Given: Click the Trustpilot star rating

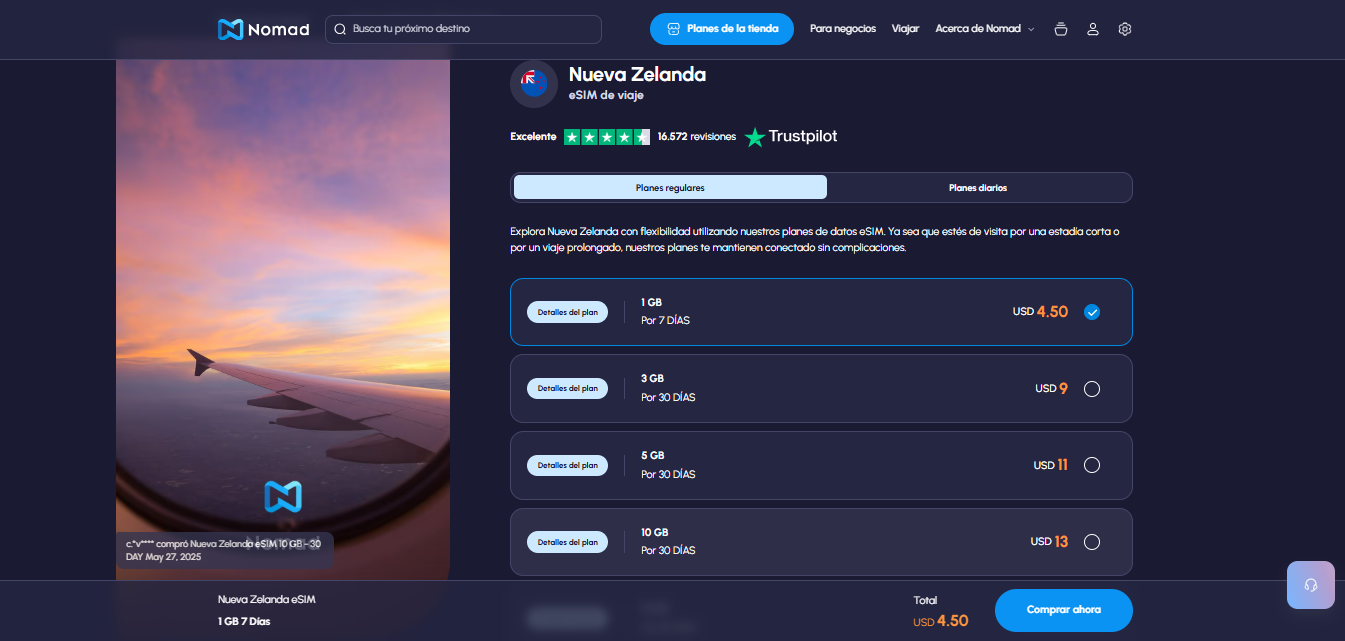Looking at the screenshot, I should pyautogui.click(x=607, y=137).
